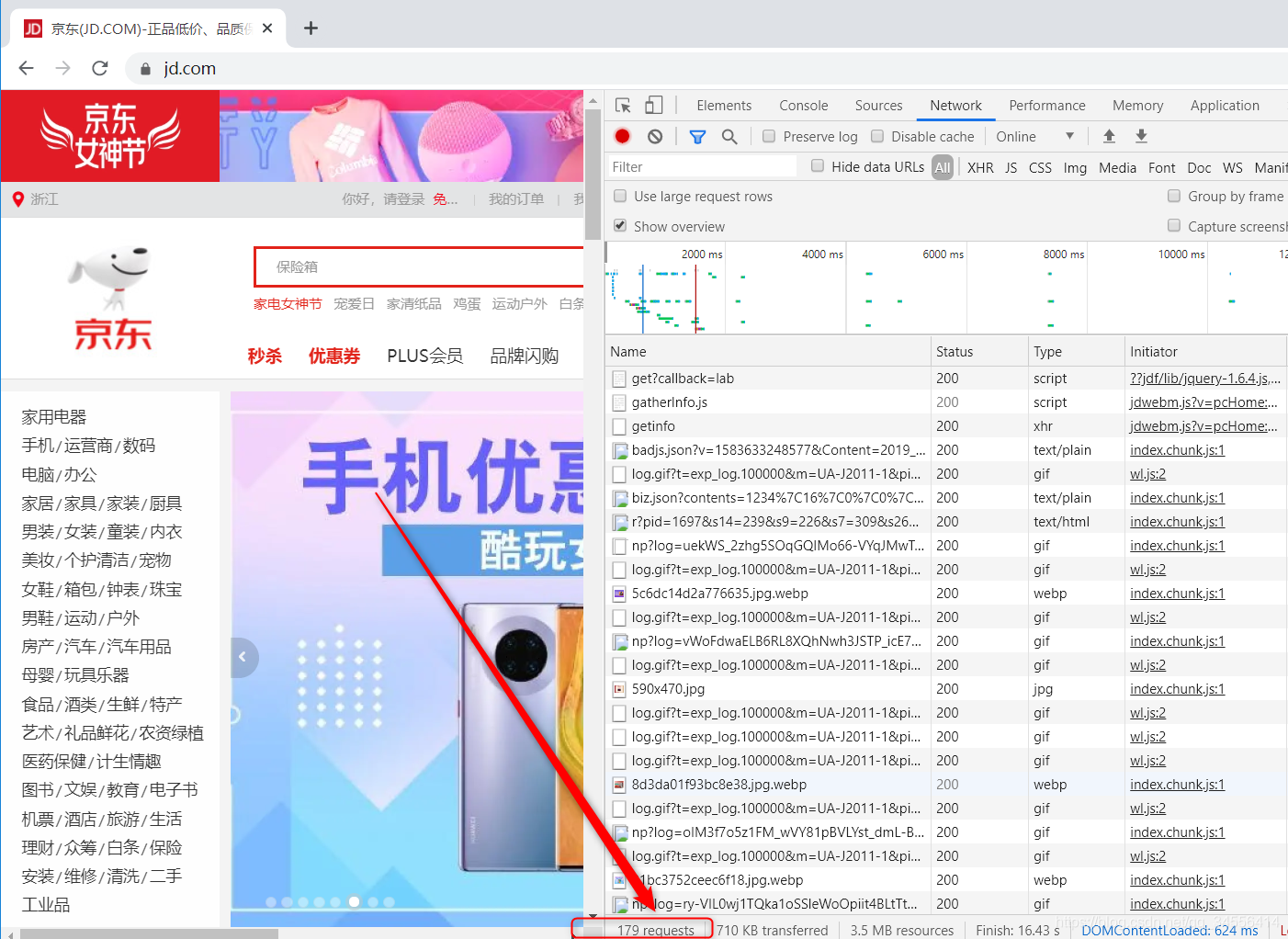Click the icon of 5c6dc14d2a776635.jpg.webp row
The image size is (1288, 939).
[x=619, y=594]
